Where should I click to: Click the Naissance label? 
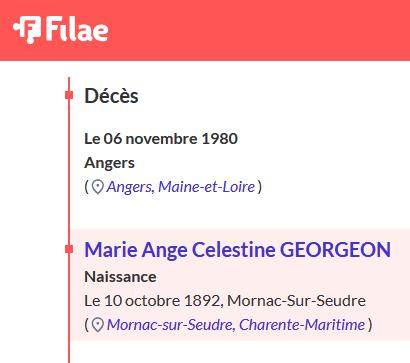(x=120, y=277)
